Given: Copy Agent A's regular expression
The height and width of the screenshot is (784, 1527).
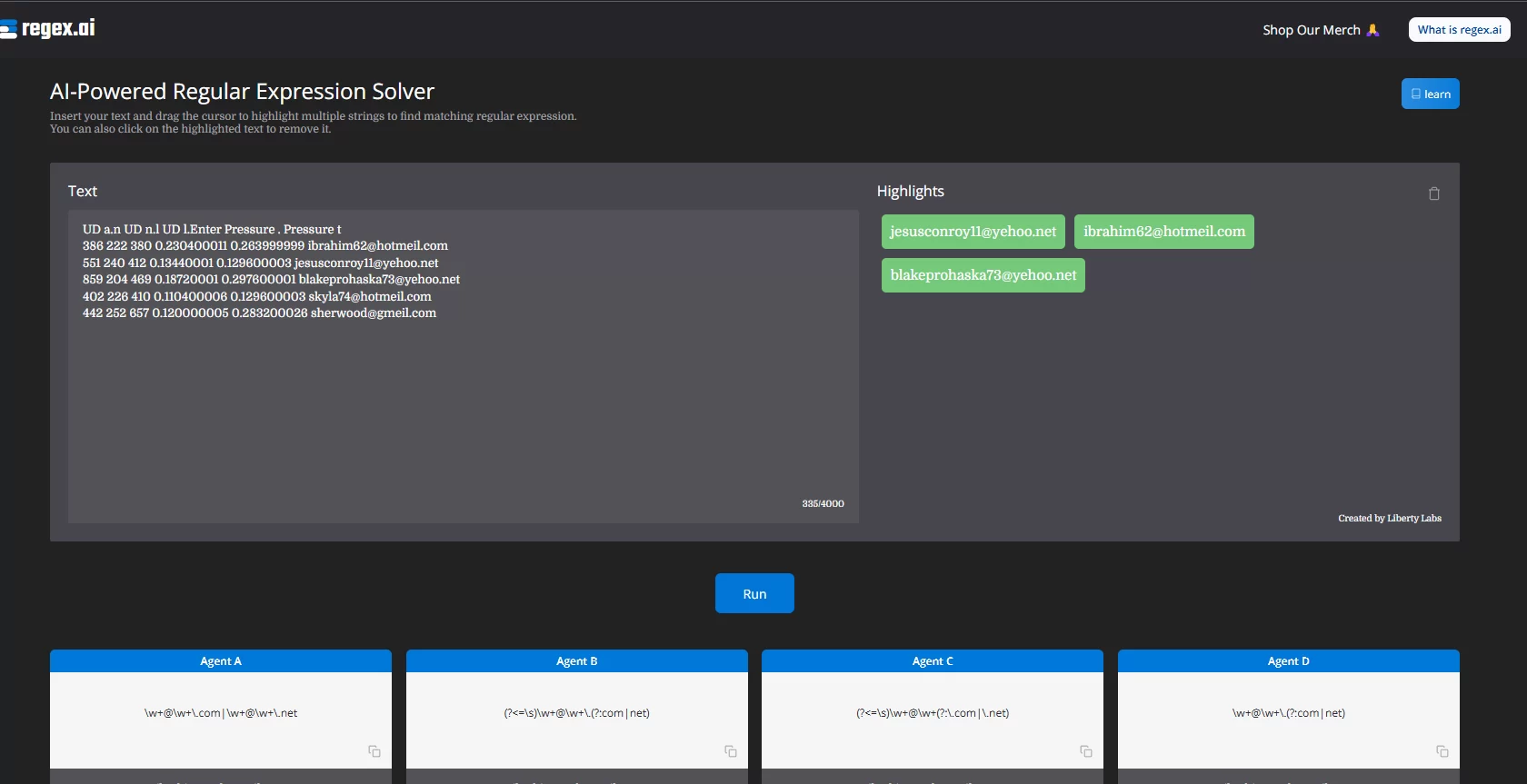Looking at the screenshot, I should (x=374, y=751).
